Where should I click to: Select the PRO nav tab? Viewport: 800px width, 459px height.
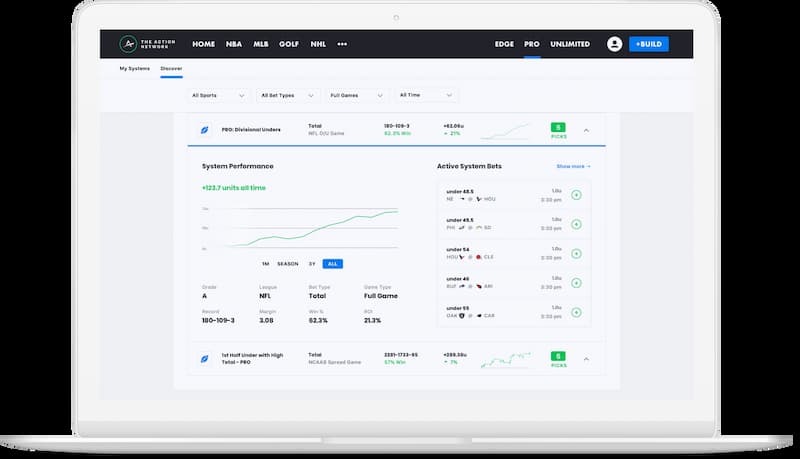click(x=532, y=44)
